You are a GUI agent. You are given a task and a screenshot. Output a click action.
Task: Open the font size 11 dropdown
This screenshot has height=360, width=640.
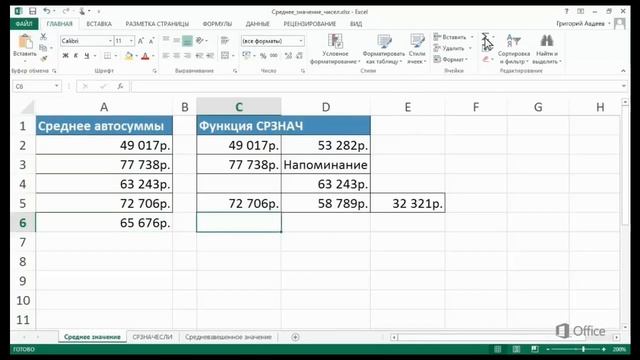131,41
